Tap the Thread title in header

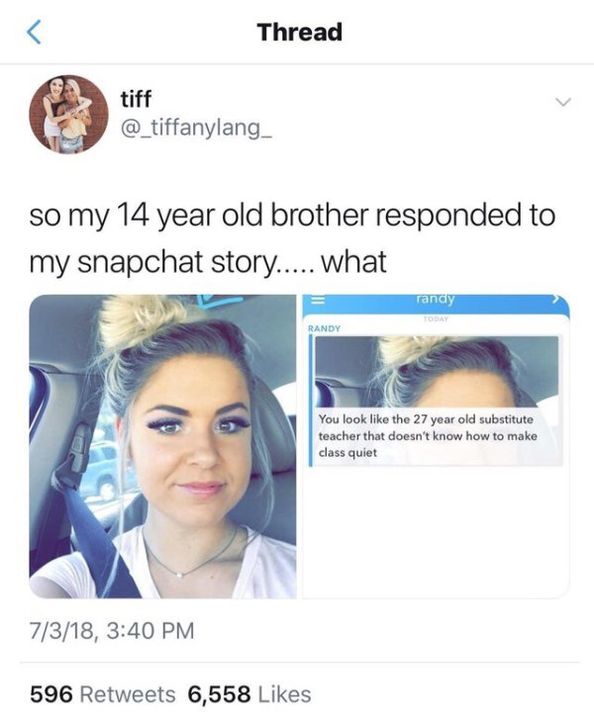pos(300,32)
